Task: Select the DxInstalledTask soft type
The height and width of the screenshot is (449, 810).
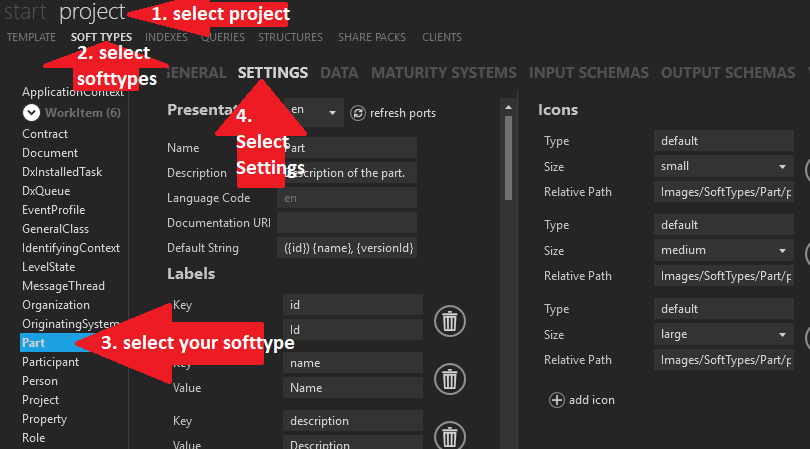Action: click(x=62, y=172)
